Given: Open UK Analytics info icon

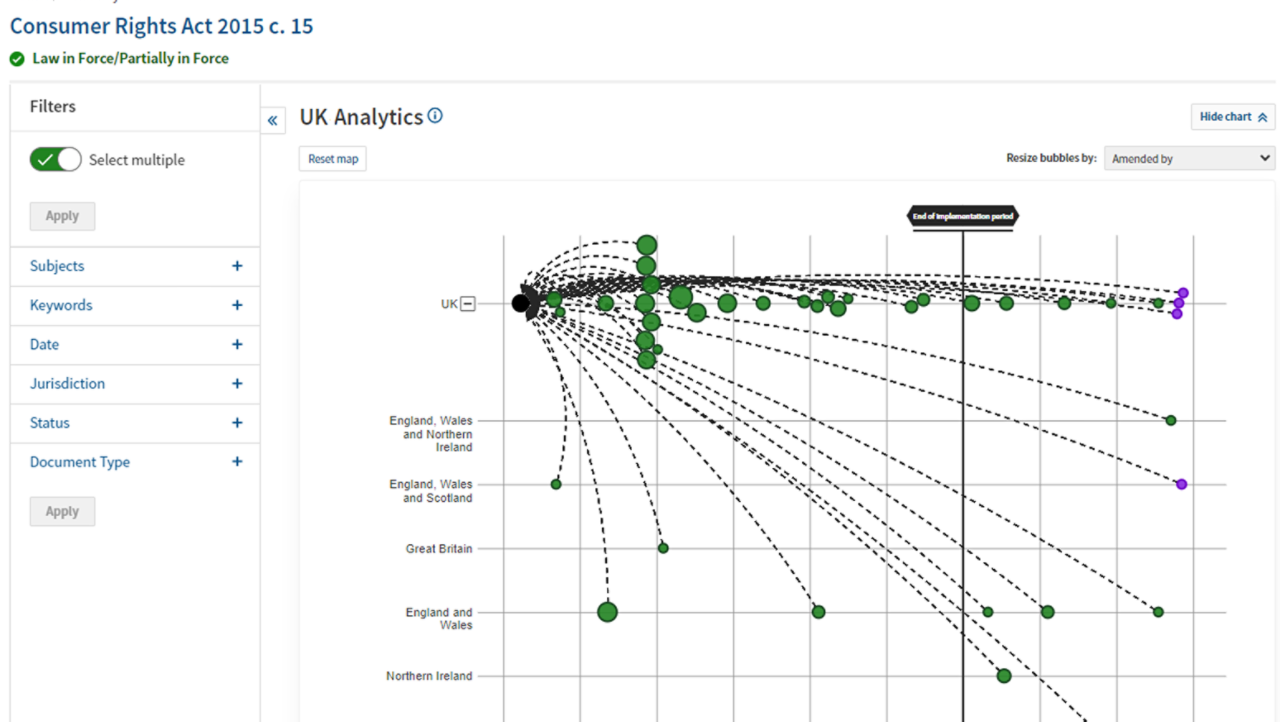Looking at the screenshot, I should click(435, 116).
